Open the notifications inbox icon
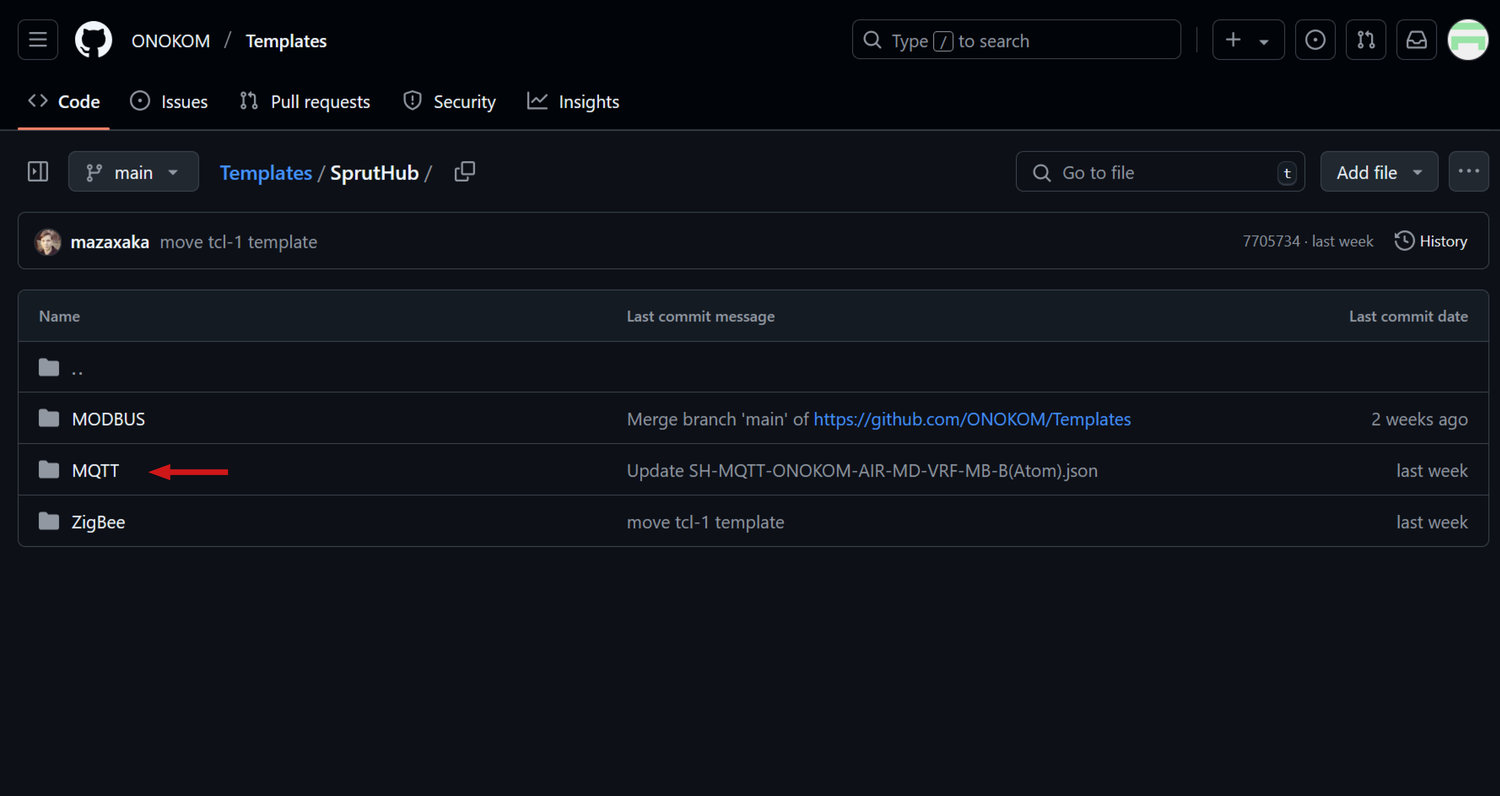The width and height of the screenshot is (1500, 796). click(1416, 40)
